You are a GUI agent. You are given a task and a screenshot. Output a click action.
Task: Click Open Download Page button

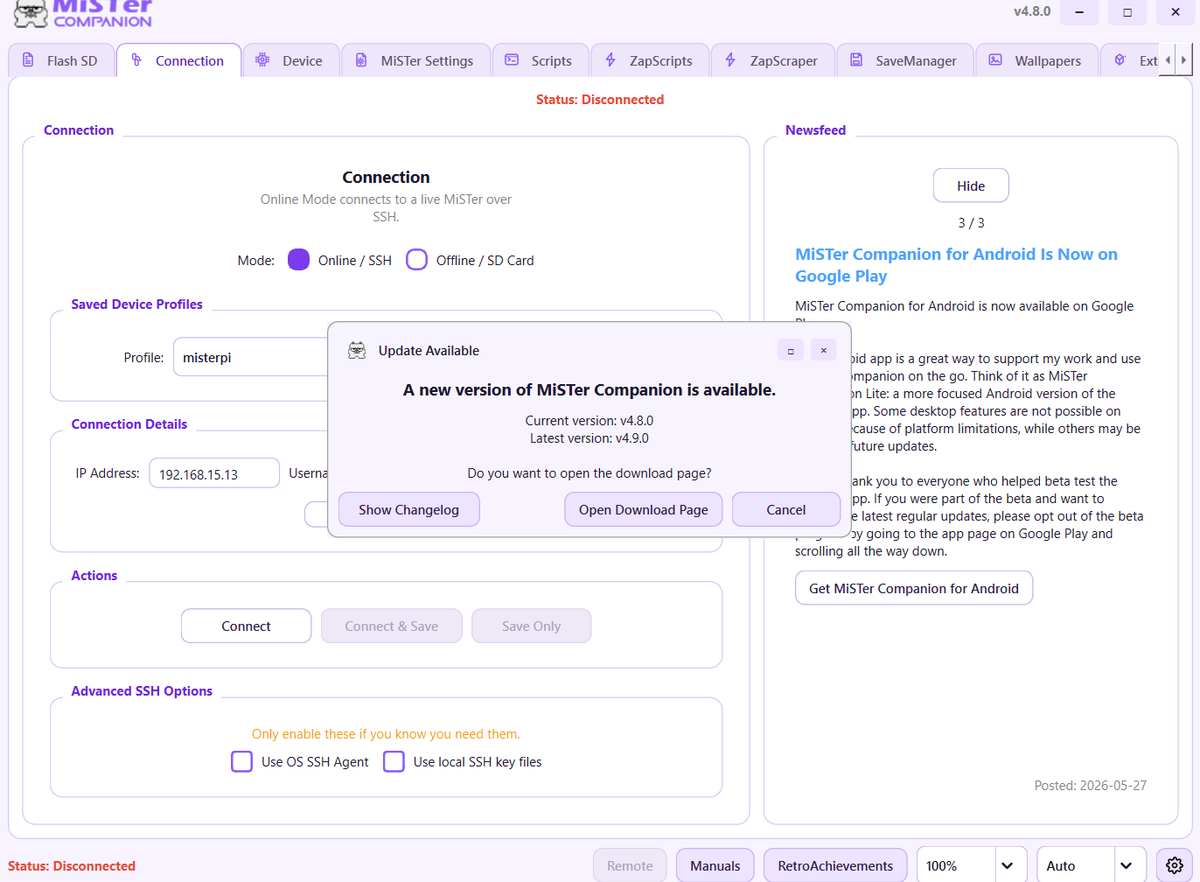643,509
